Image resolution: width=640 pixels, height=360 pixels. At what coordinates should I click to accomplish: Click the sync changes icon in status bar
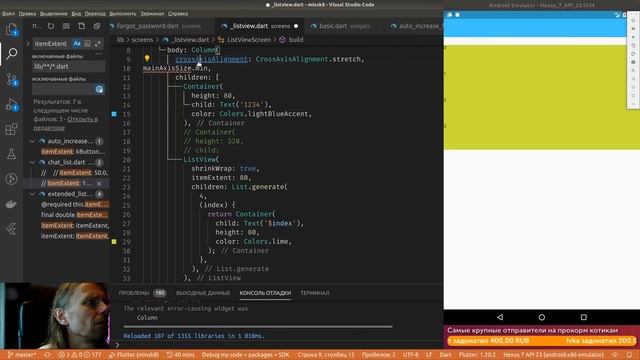[x=47, y=355]
